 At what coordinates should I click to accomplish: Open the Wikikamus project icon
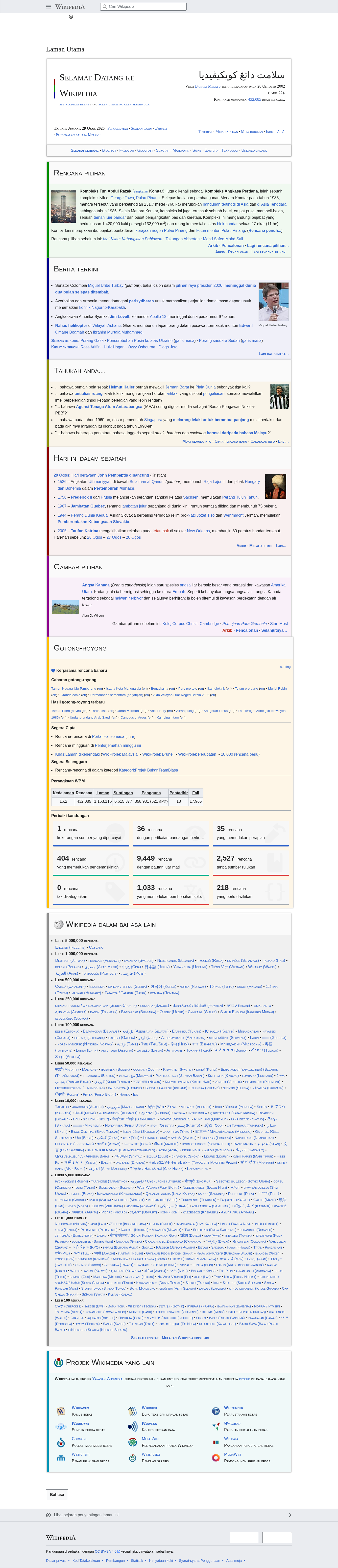(x=61, y=1411)
